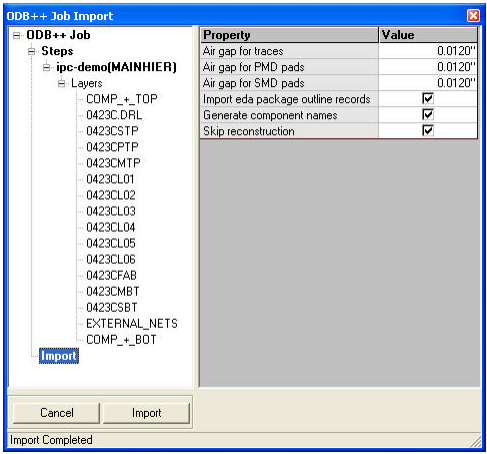The width and height of the screenshot is (487, 454).
Task: Select the 0423CFAB layer
Action: 112,275
